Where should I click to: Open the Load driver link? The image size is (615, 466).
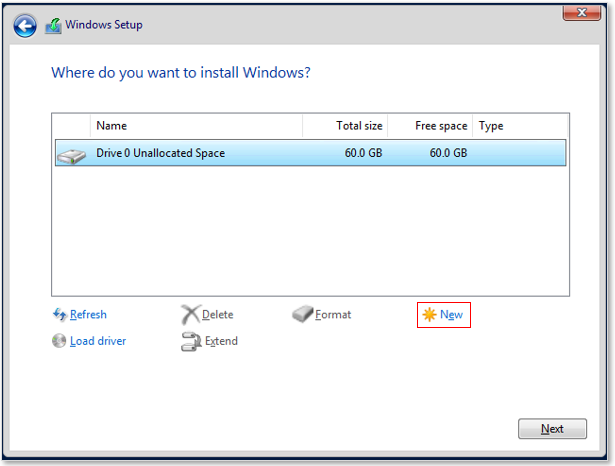click(98, 341)
